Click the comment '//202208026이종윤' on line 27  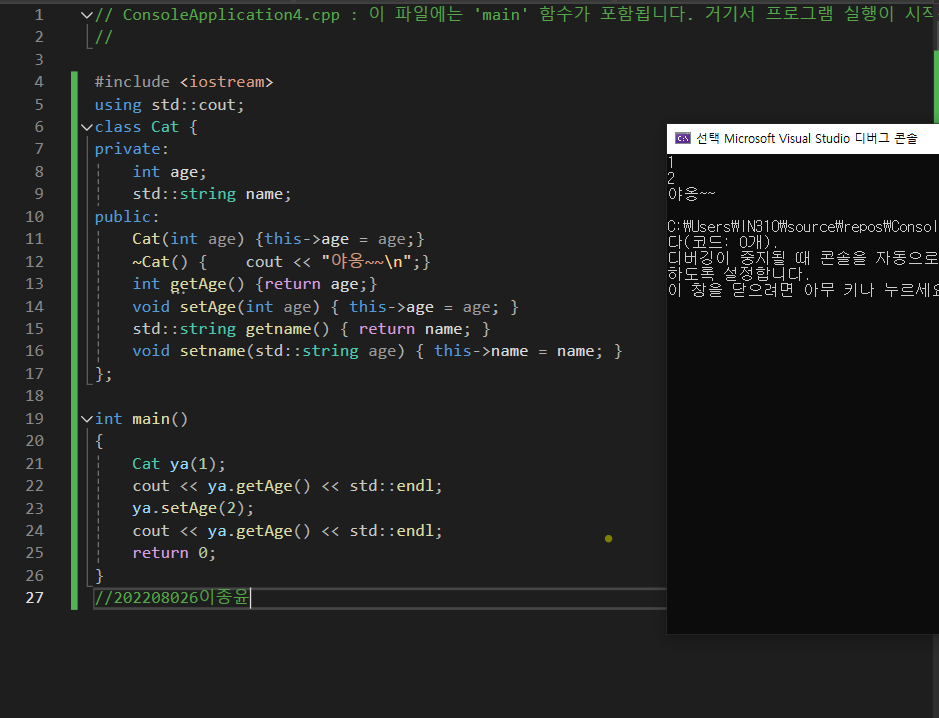pyautogui.click(x=172, y=598)
